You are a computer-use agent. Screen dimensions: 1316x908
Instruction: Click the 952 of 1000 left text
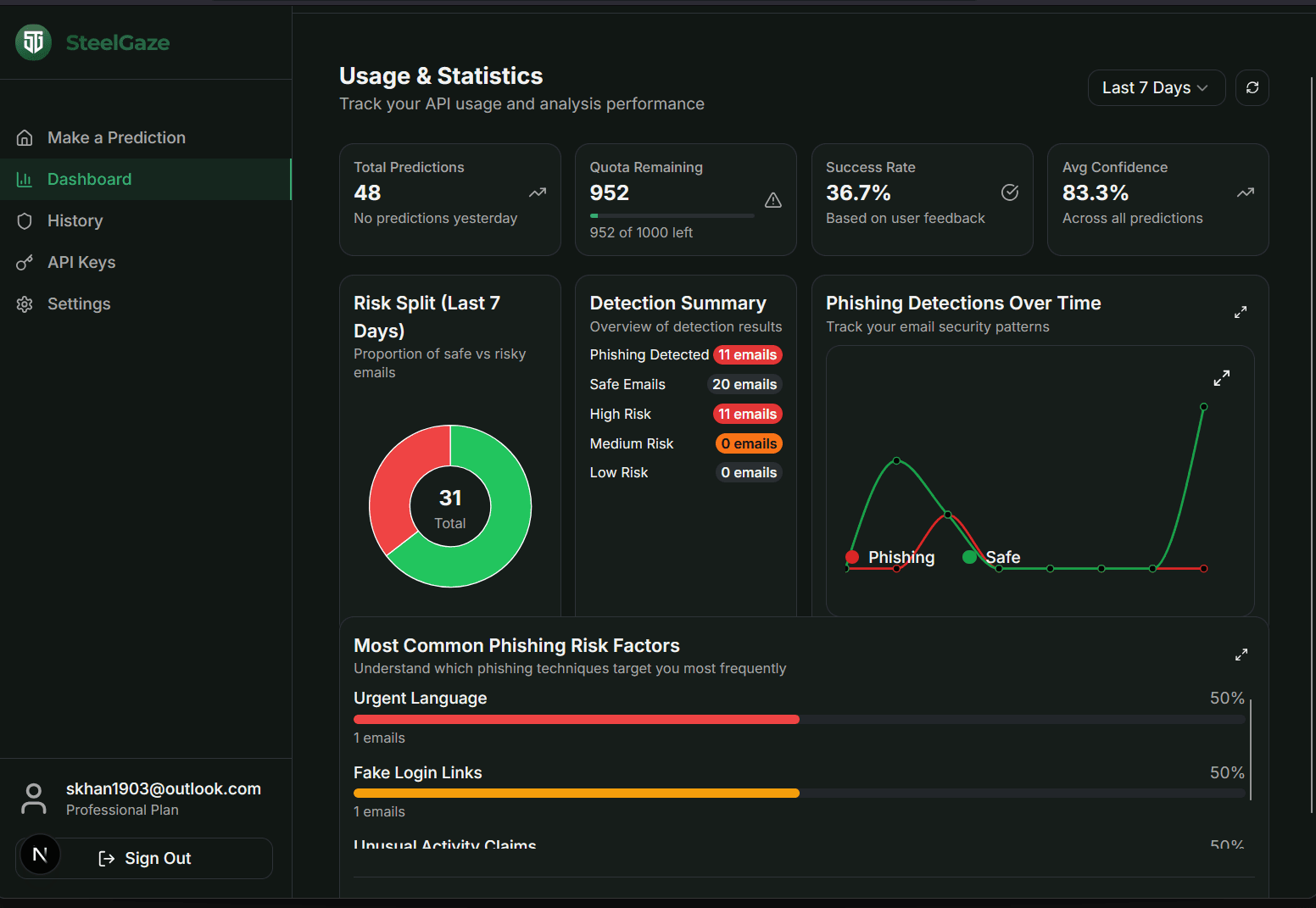coord(641,232)
